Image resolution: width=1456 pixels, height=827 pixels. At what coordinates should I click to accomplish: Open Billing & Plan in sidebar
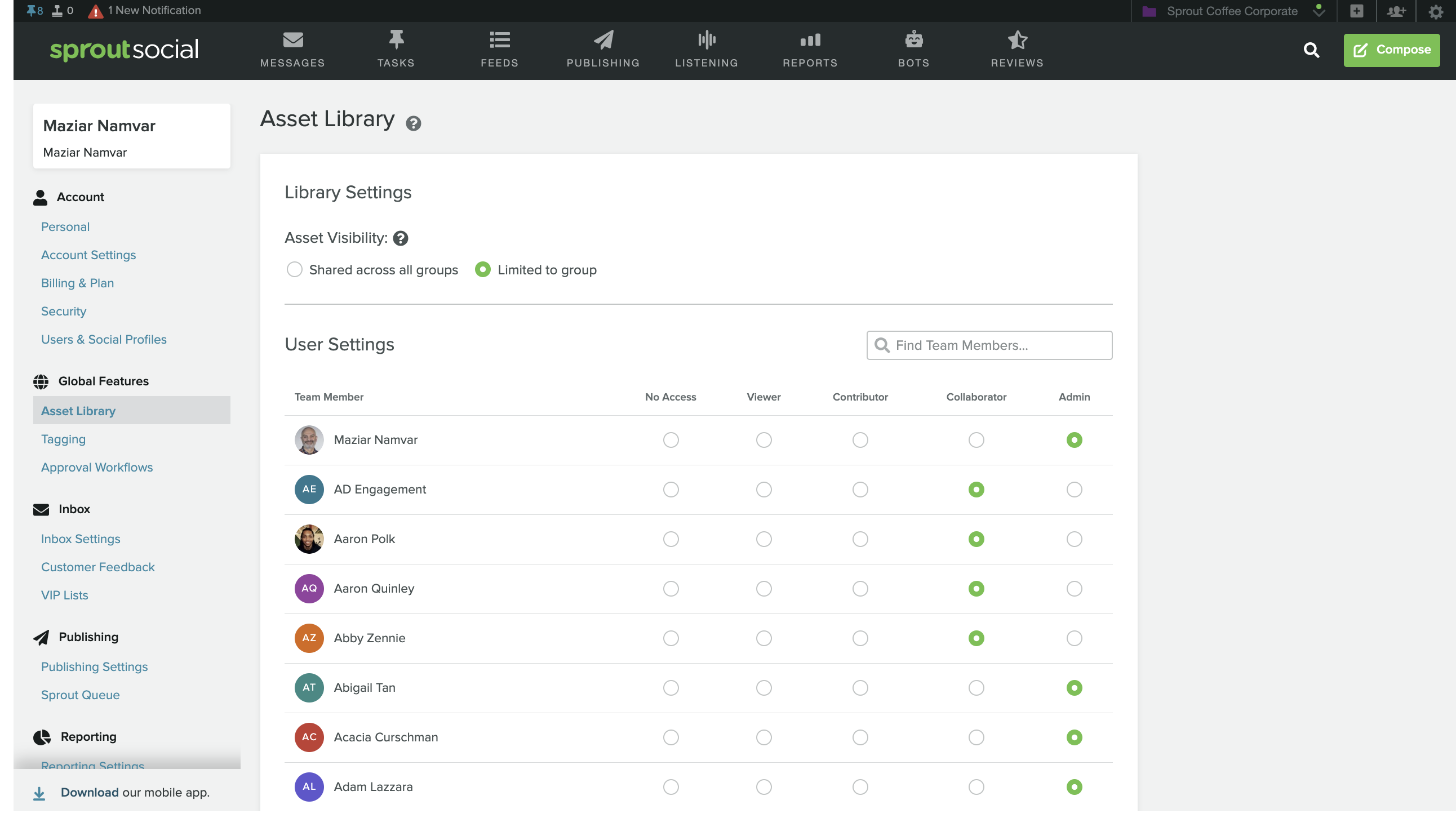click(77, 283)
